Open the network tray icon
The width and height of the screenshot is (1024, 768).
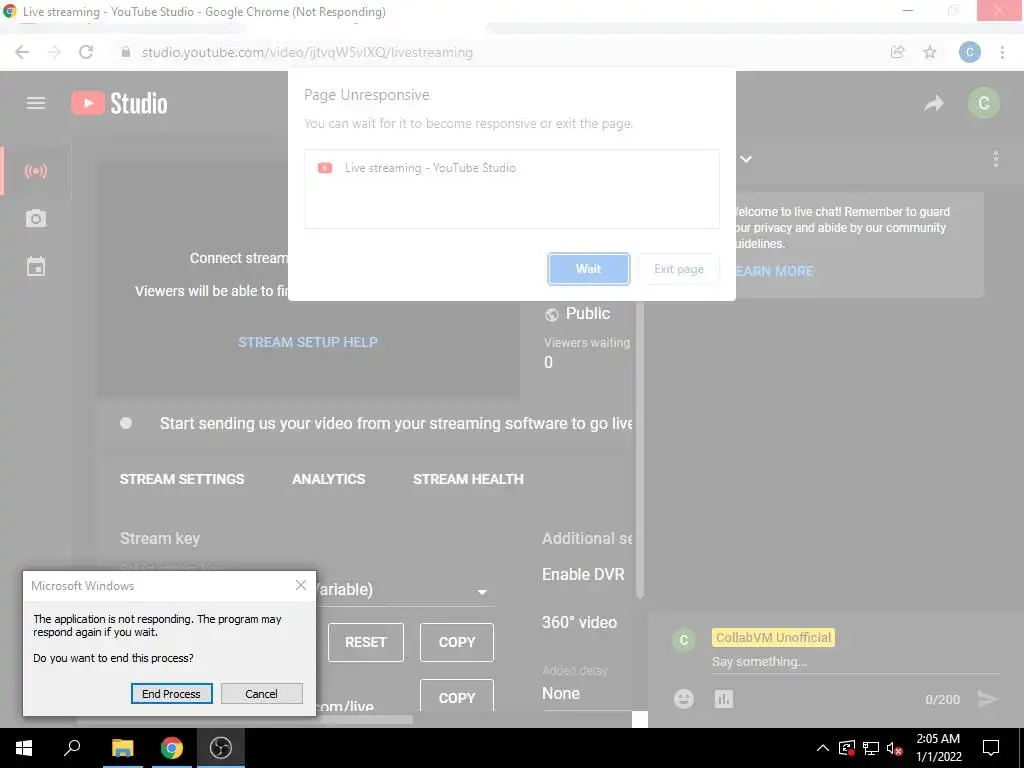click(x=871, y=748)
